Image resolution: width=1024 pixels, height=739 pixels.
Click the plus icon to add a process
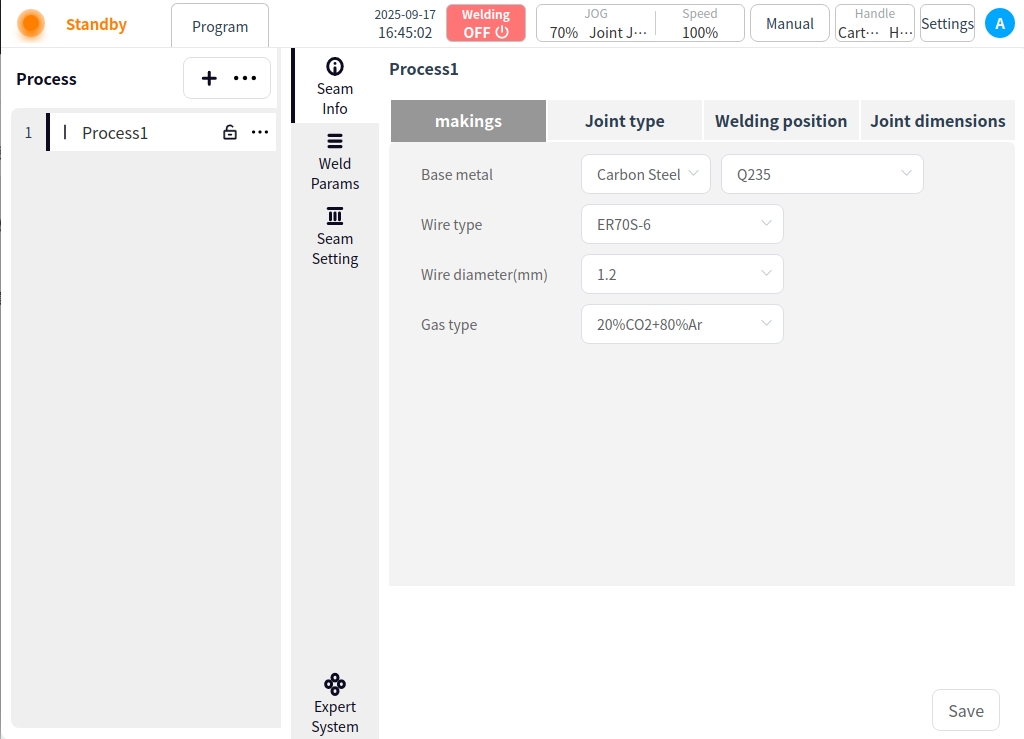209,79
